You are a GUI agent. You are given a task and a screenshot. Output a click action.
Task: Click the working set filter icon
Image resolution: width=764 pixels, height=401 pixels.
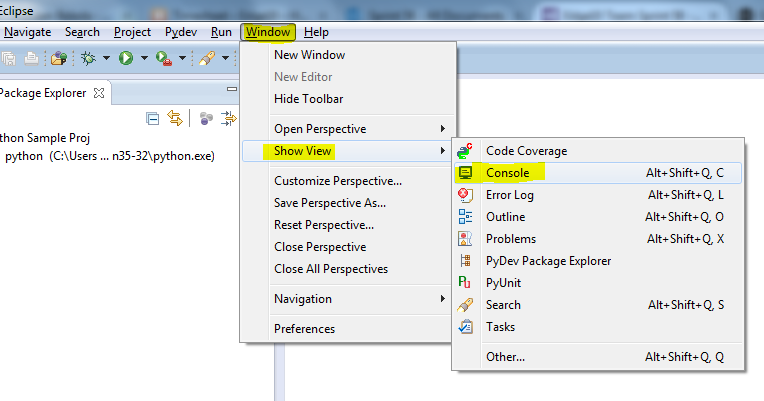coord(207,118)
